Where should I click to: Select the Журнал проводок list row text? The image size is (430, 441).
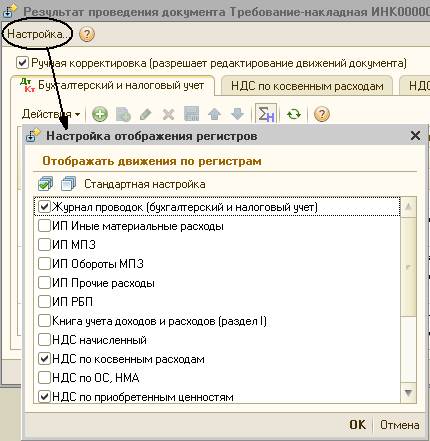click(x=185, y=207)
